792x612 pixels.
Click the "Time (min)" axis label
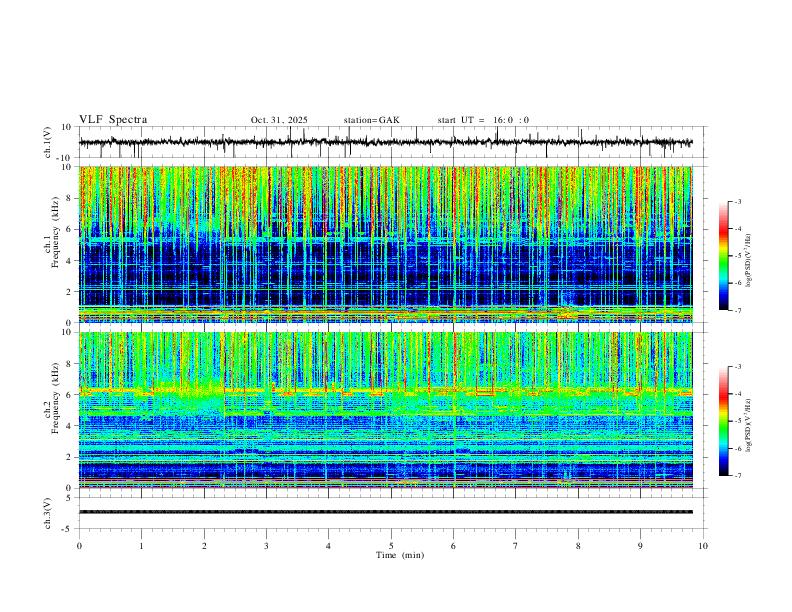click(400, 555)
